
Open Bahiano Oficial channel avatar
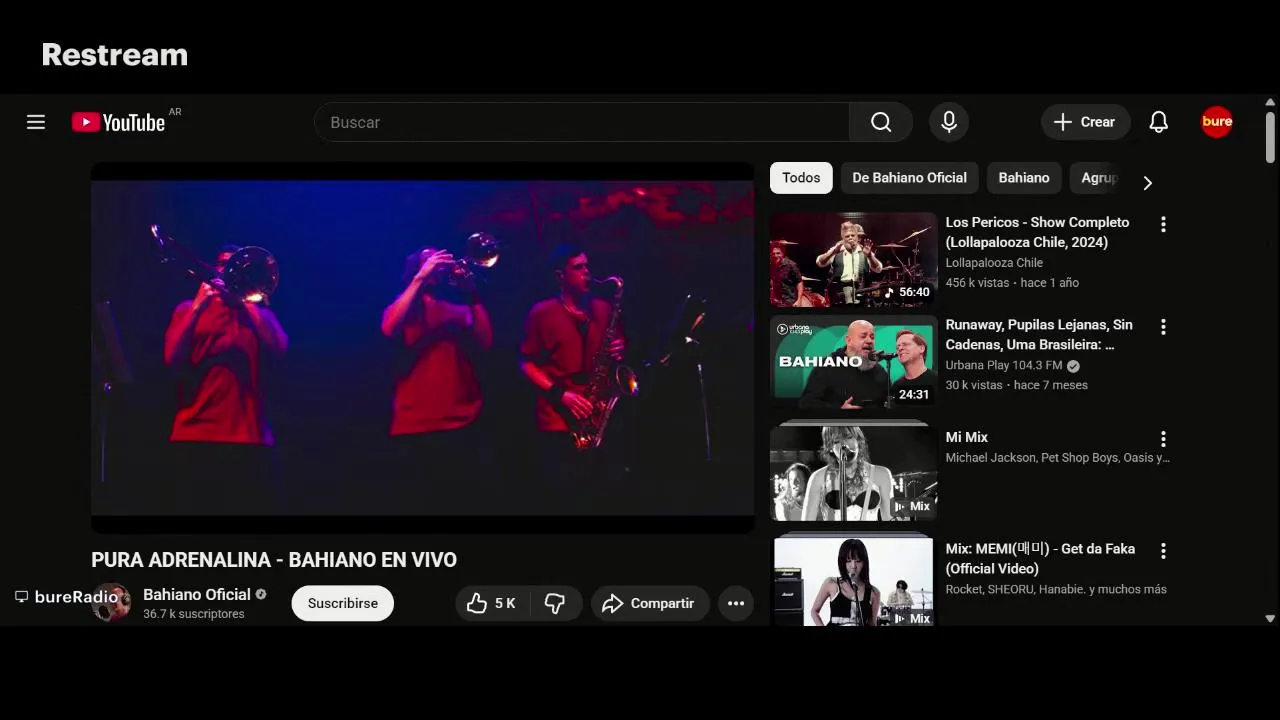click(111, 603)
